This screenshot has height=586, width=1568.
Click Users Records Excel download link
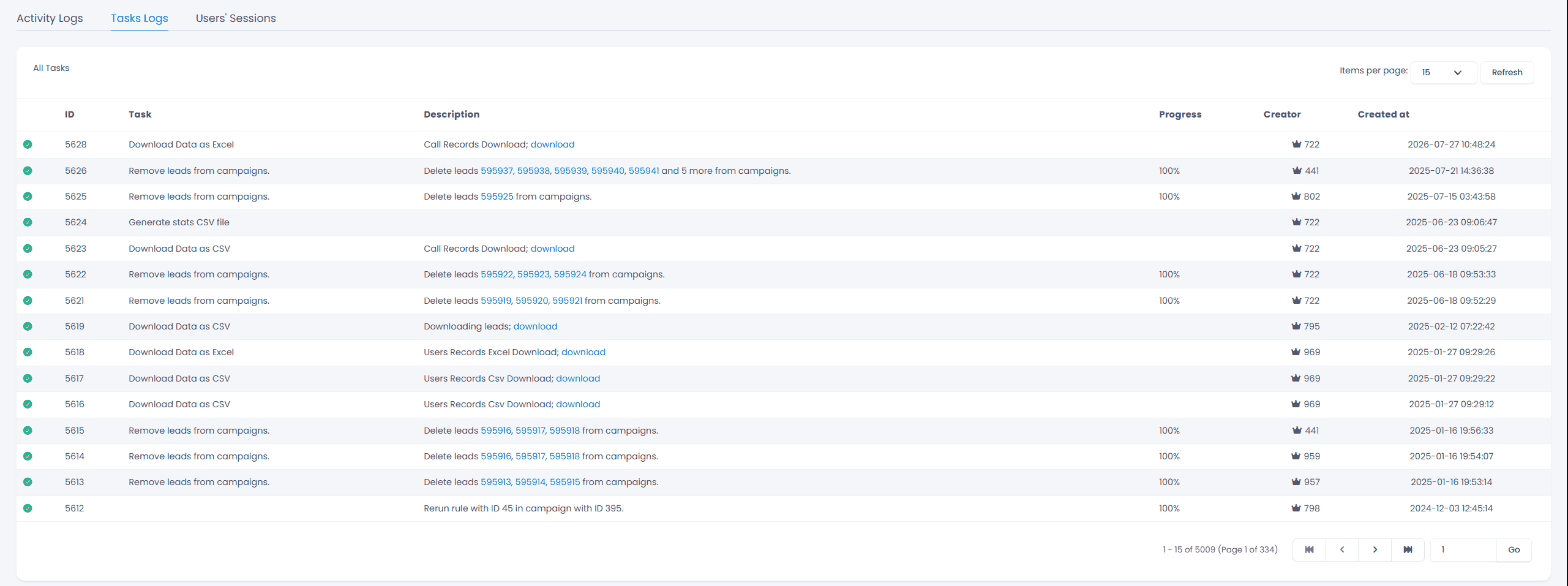[583, 353]
